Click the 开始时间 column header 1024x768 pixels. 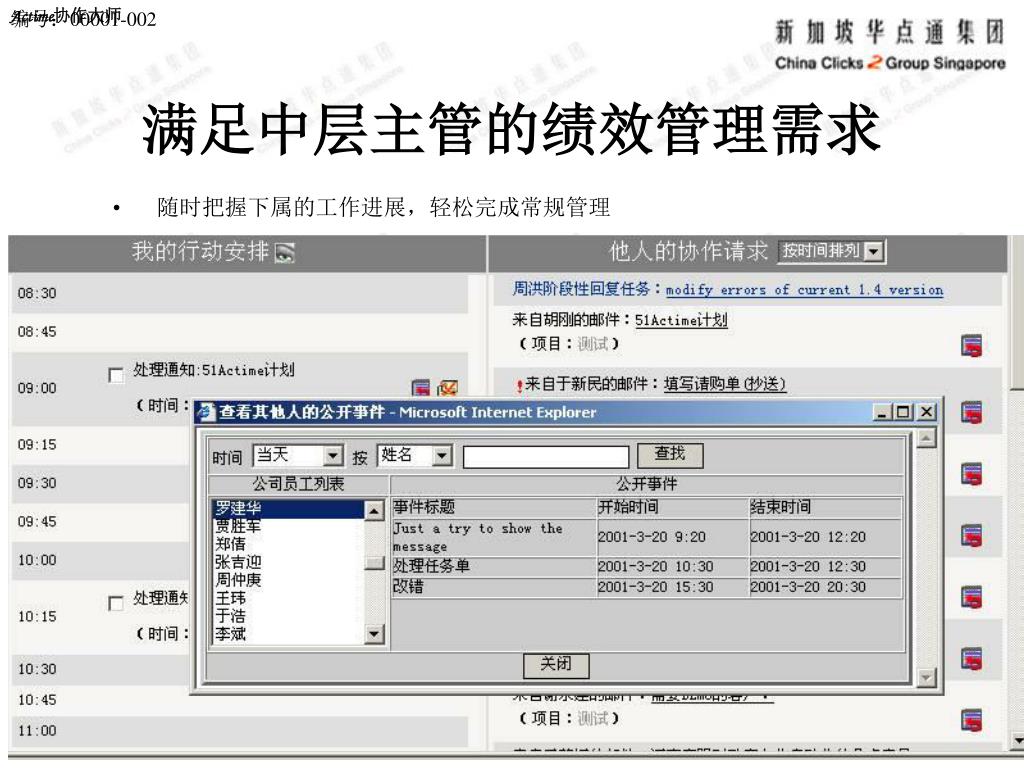(x=673, y=507)
